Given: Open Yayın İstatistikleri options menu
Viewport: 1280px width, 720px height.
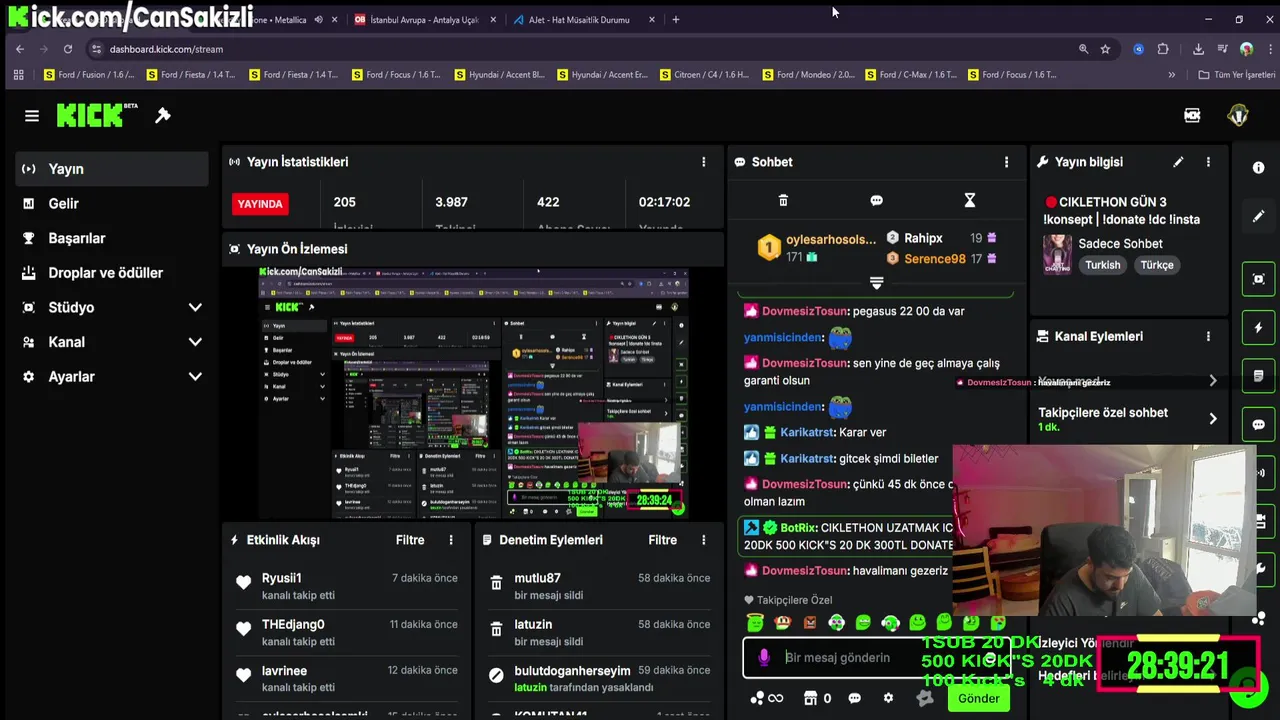Looking at the screenshot, I should 703,162.
